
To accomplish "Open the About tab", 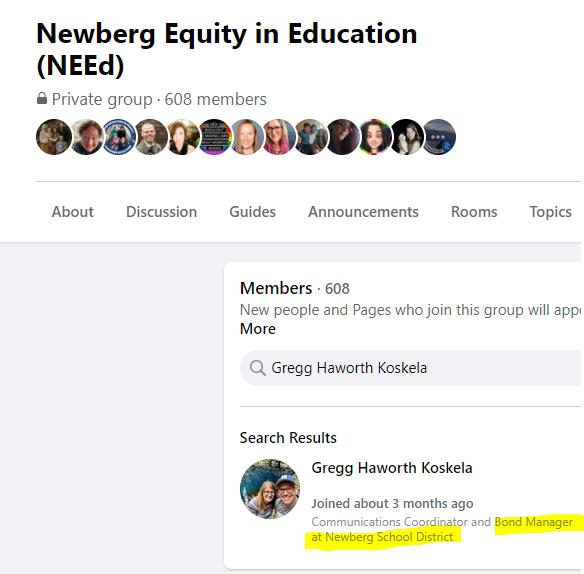I will (73, 212).
